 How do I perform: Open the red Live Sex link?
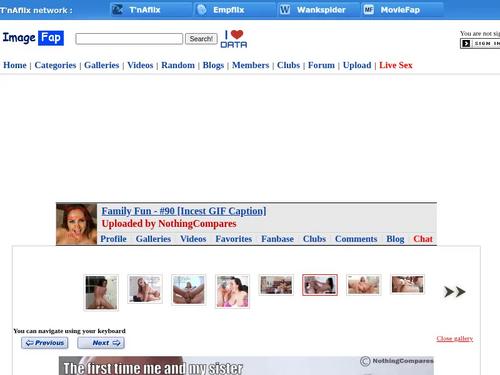pos(396,65)
